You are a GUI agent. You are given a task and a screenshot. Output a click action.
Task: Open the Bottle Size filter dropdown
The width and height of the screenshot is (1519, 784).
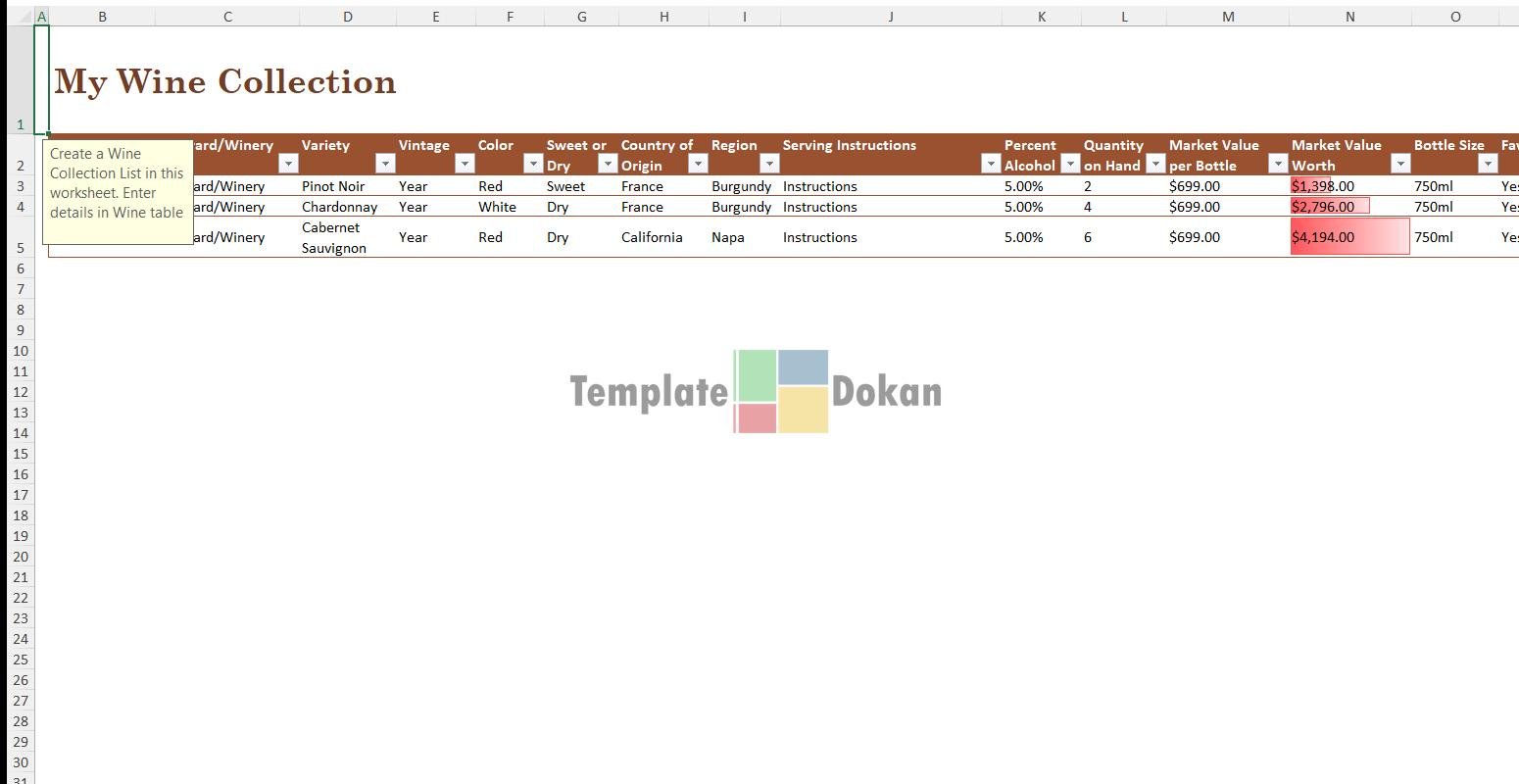[1488, 164]
